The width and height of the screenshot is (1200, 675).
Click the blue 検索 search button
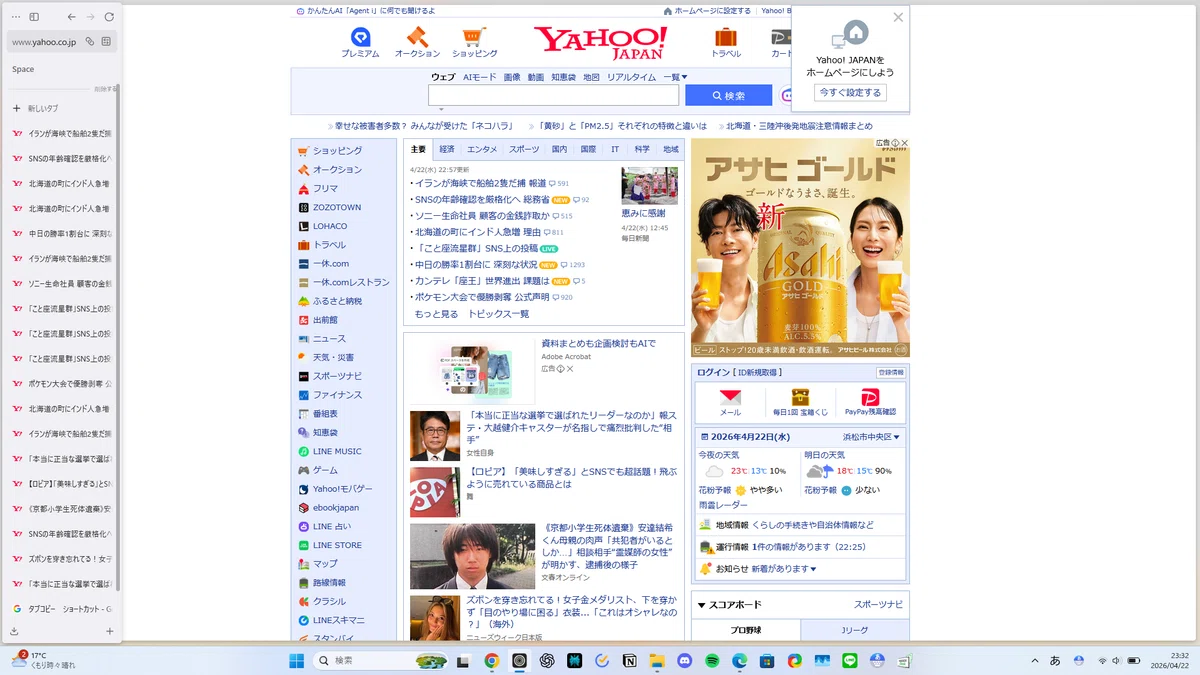[x=728, y=95]
